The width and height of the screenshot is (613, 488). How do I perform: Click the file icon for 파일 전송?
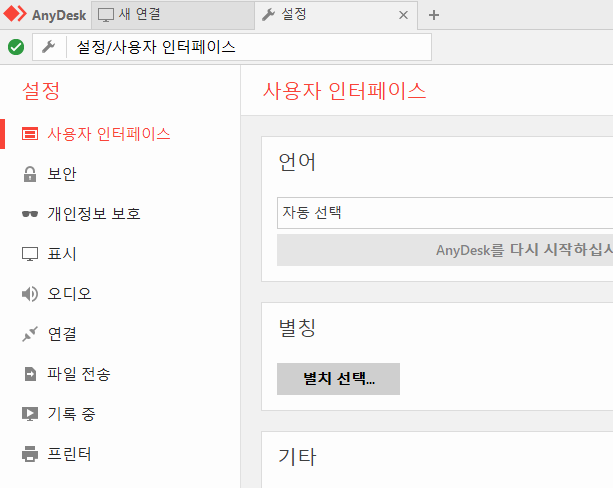(x=30, y=374)
